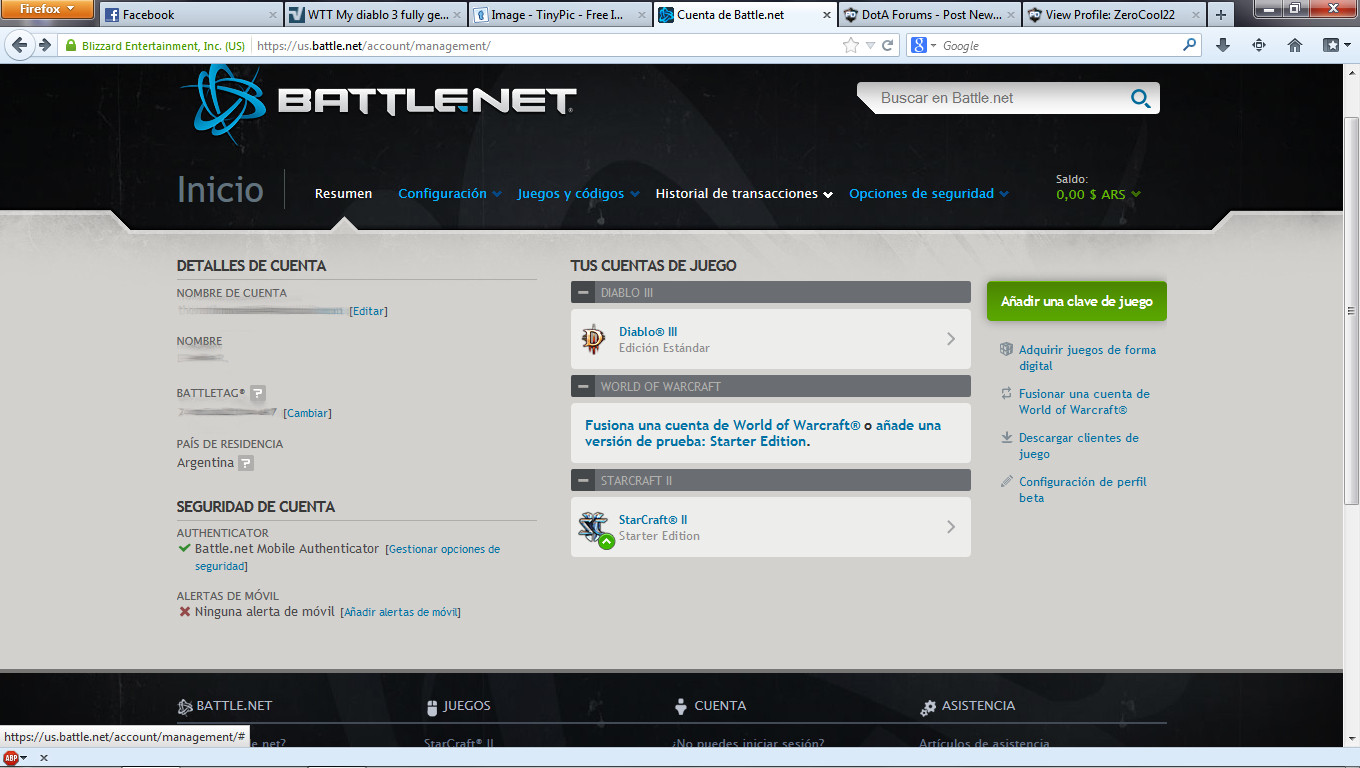Switch to DotA Forums - Post New tab

[x=927, y=14]
